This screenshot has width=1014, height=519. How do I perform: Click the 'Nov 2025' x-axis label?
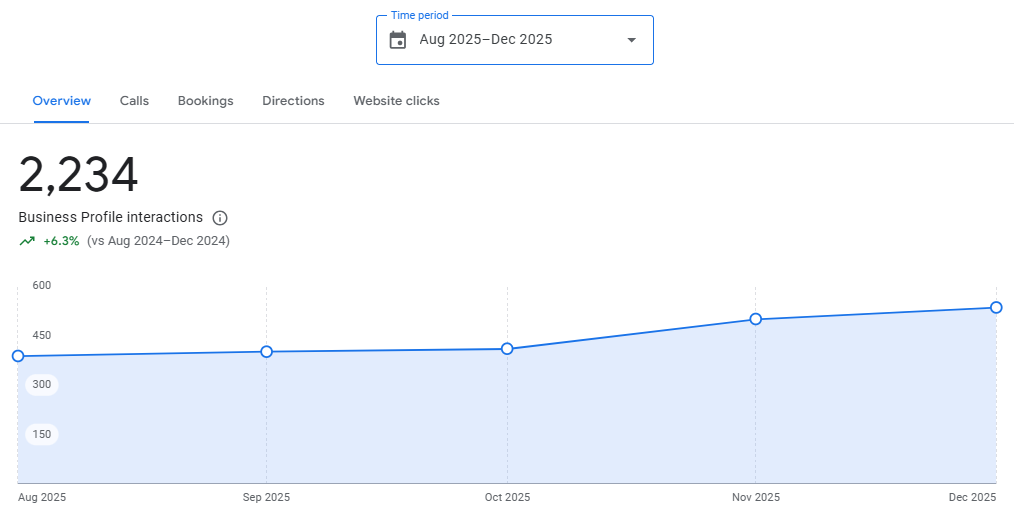756,497
